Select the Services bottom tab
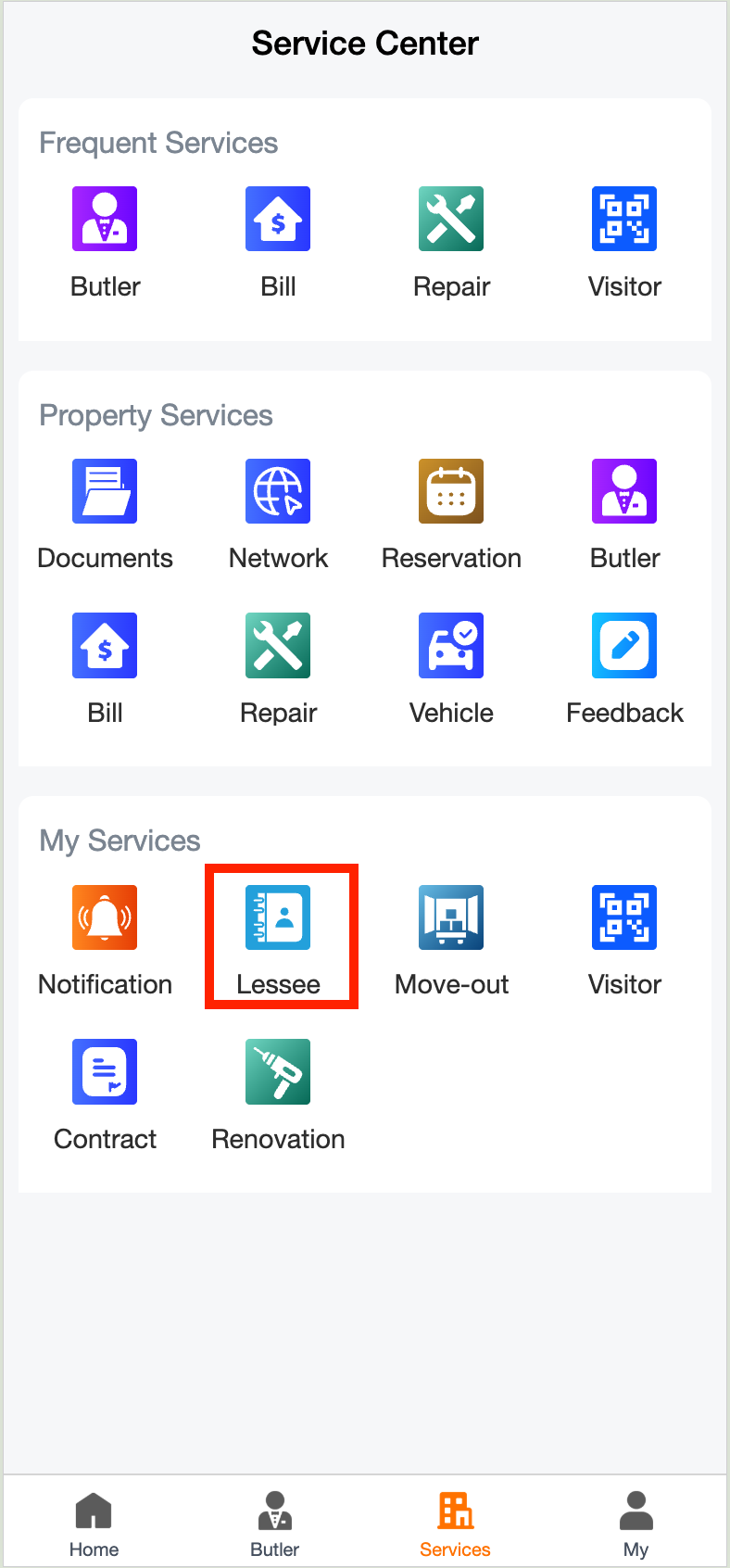Viewport: 730px width, 1568px height. 455,1524
